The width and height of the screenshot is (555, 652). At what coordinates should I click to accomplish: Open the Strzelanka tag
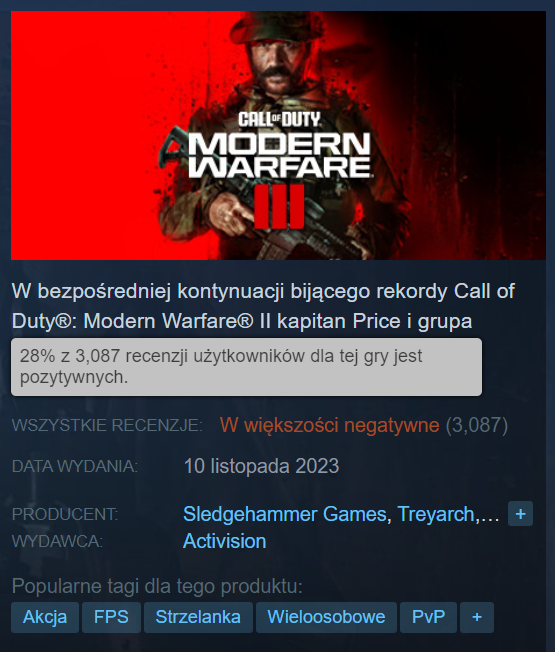(198, 617)
